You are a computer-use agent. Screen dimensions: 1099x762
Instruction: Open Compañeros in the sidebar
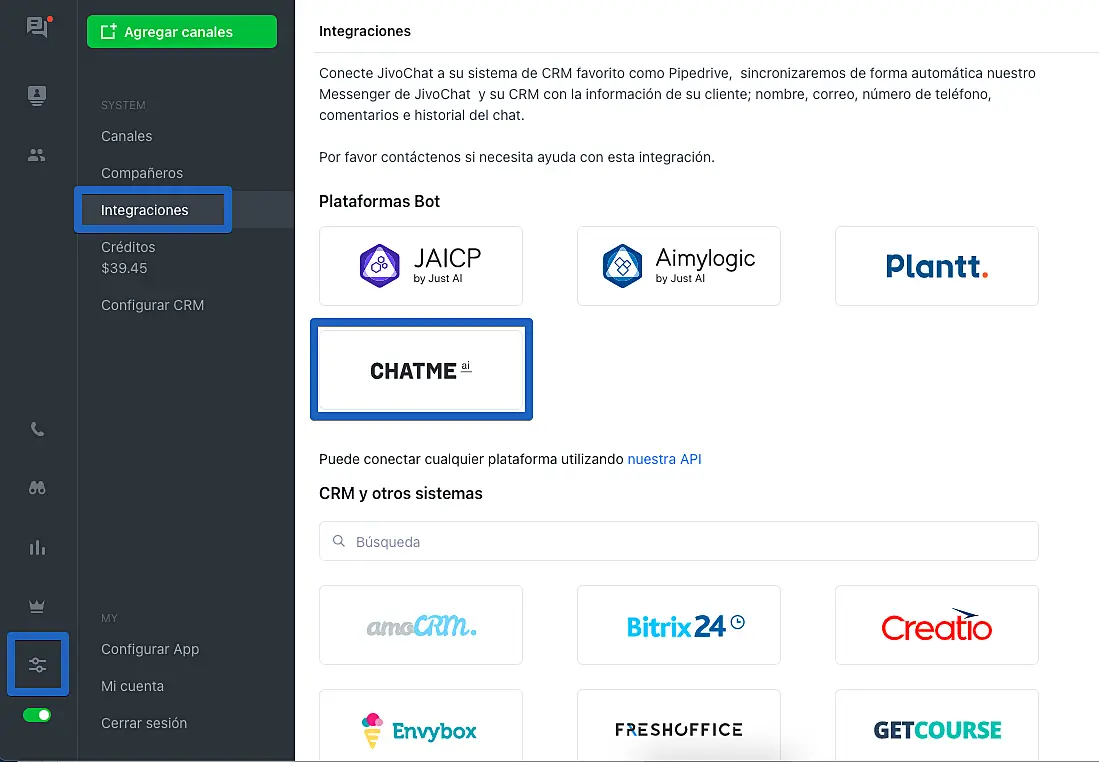tap(142, 173)
